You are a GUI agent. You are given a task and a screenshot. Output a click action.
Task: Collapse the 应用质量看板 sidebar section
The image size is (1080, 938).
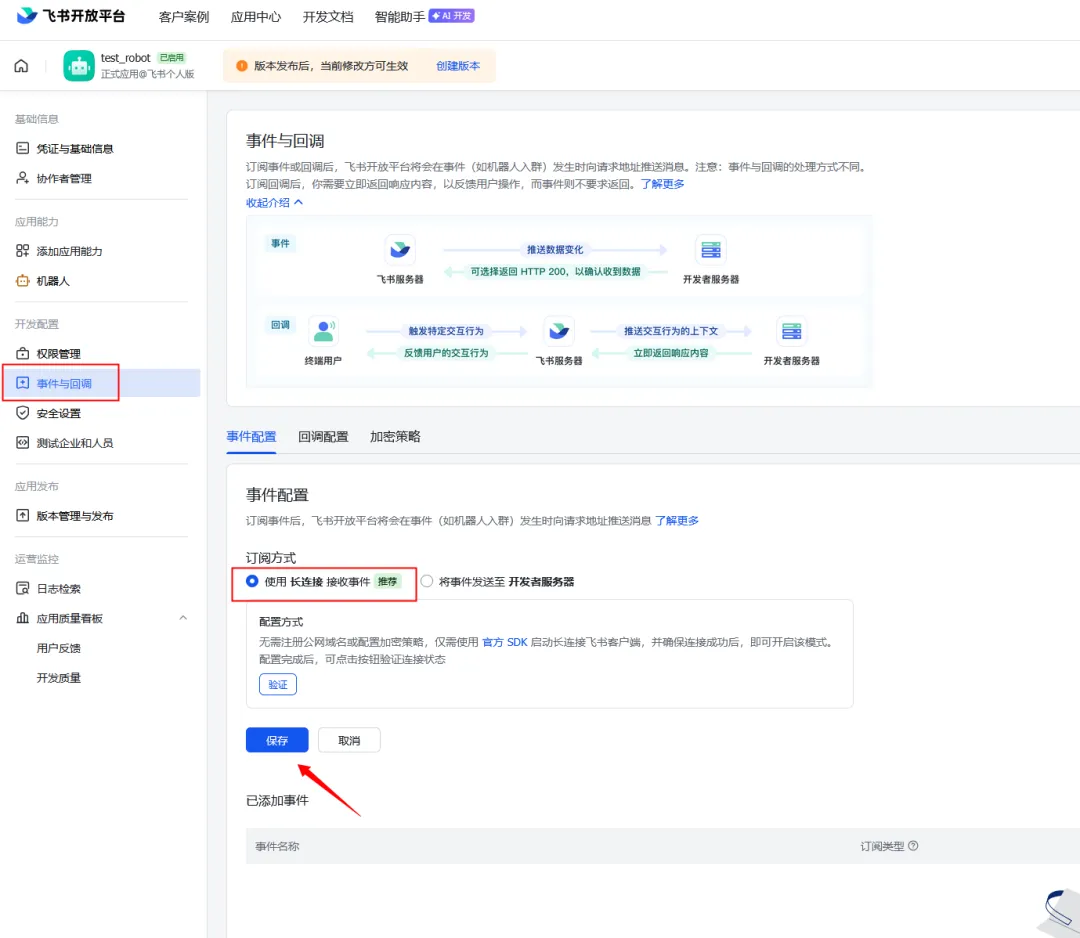point(183,618)
